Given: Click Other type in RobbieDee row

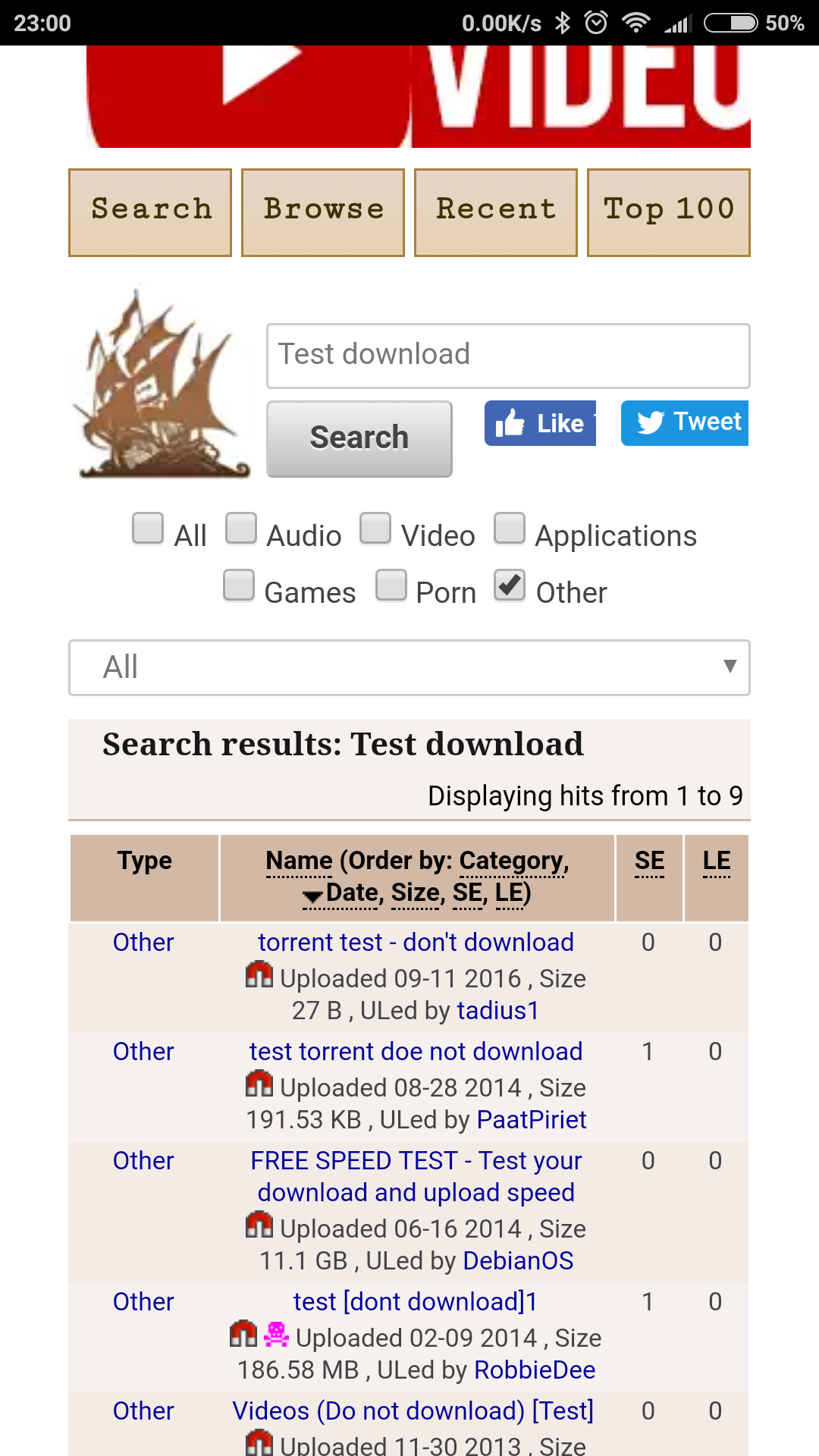Looking at the screenshot, I should (143, 1302).
